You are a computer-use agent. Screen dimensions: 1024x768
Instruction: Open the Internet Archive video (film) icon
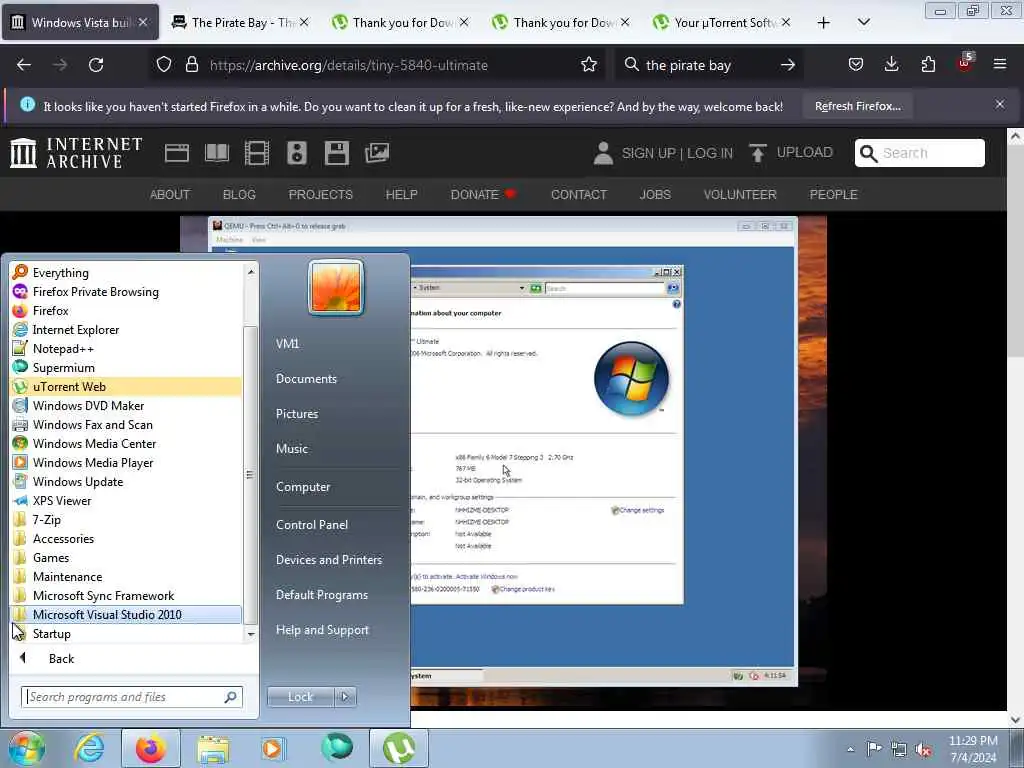(257, 153)
